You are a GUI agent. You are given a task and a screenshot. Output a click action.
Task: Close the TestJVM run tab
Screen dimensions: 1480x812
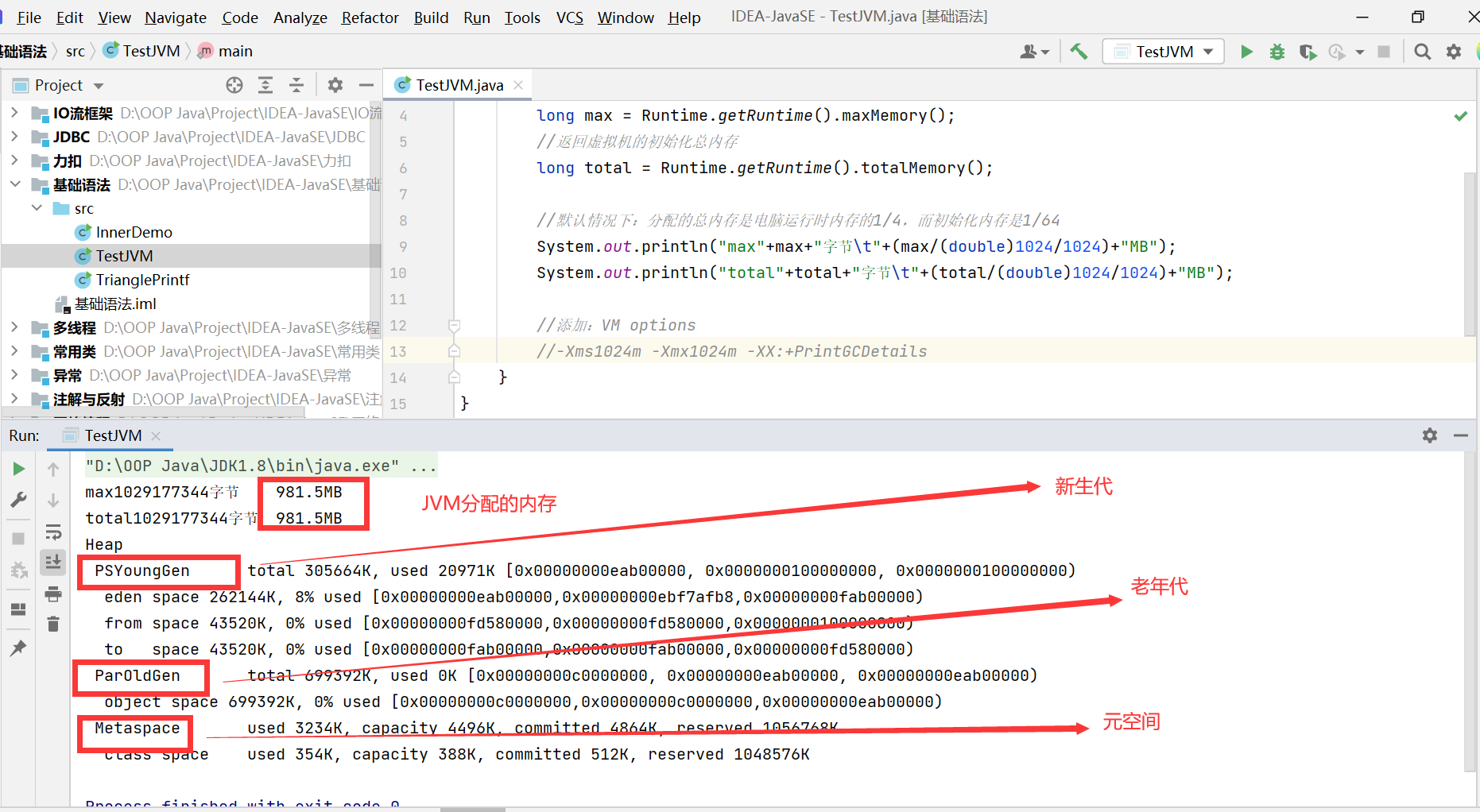[x=156, y=435]
